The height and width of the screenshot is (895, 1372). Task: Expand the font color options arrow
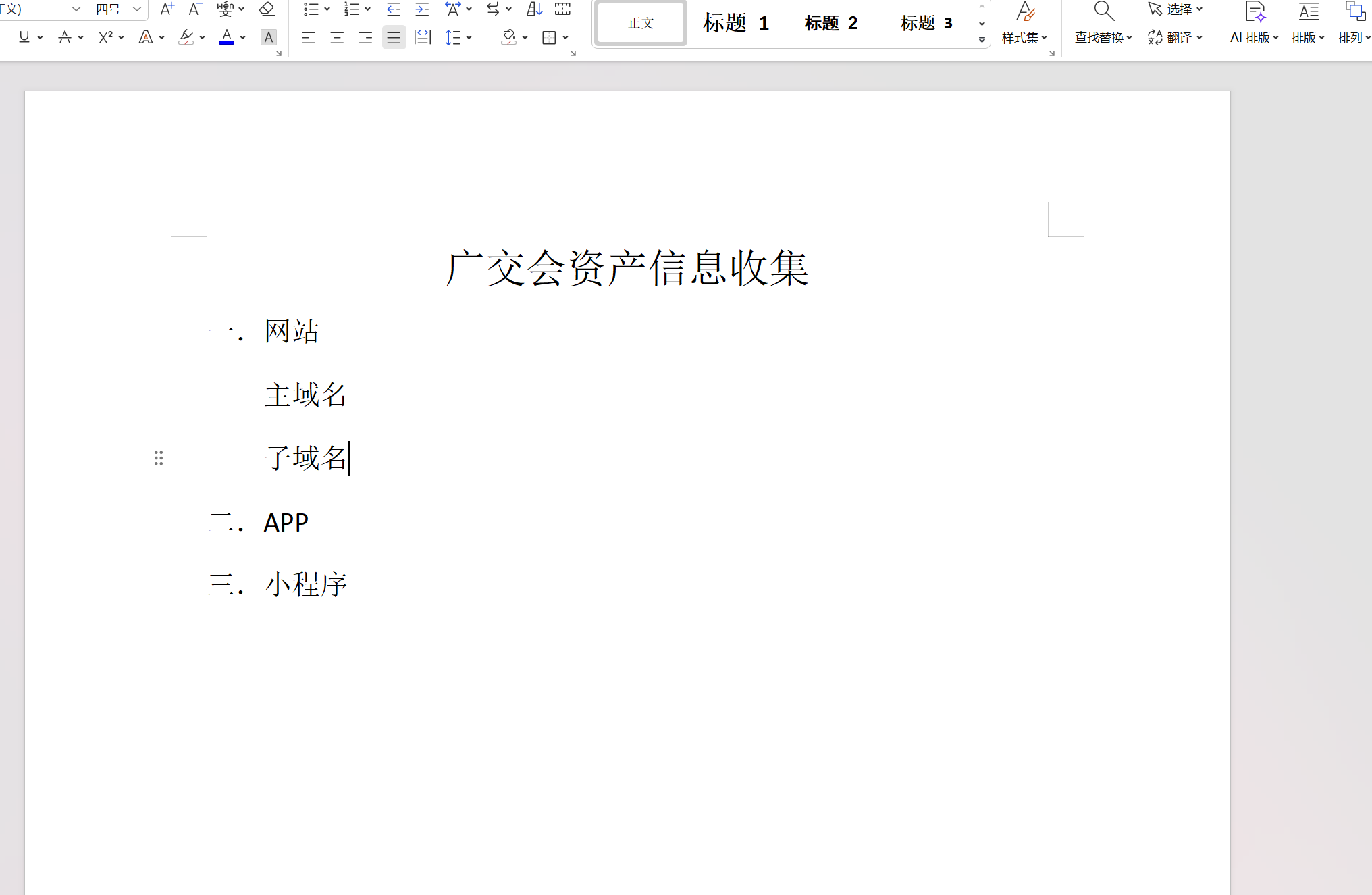point(243,37)
